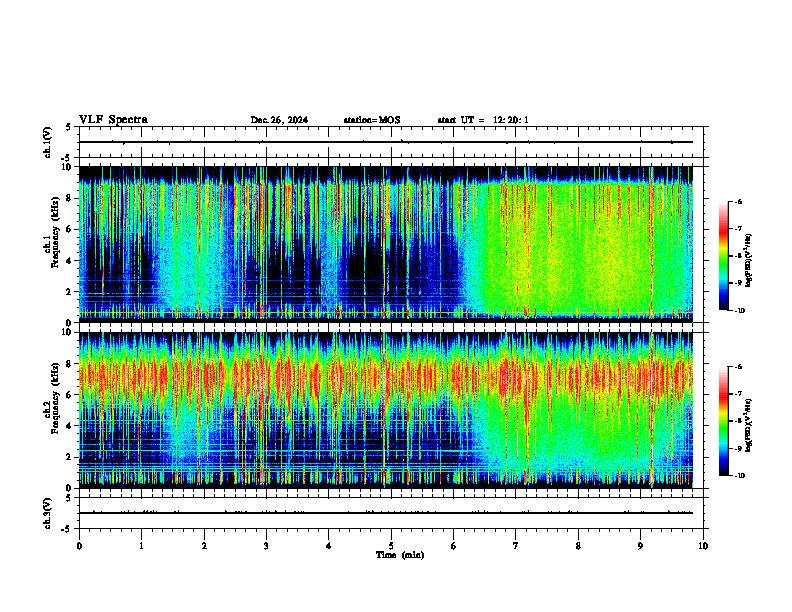Click the ch.3(V) waveform strip

[391, 513]
